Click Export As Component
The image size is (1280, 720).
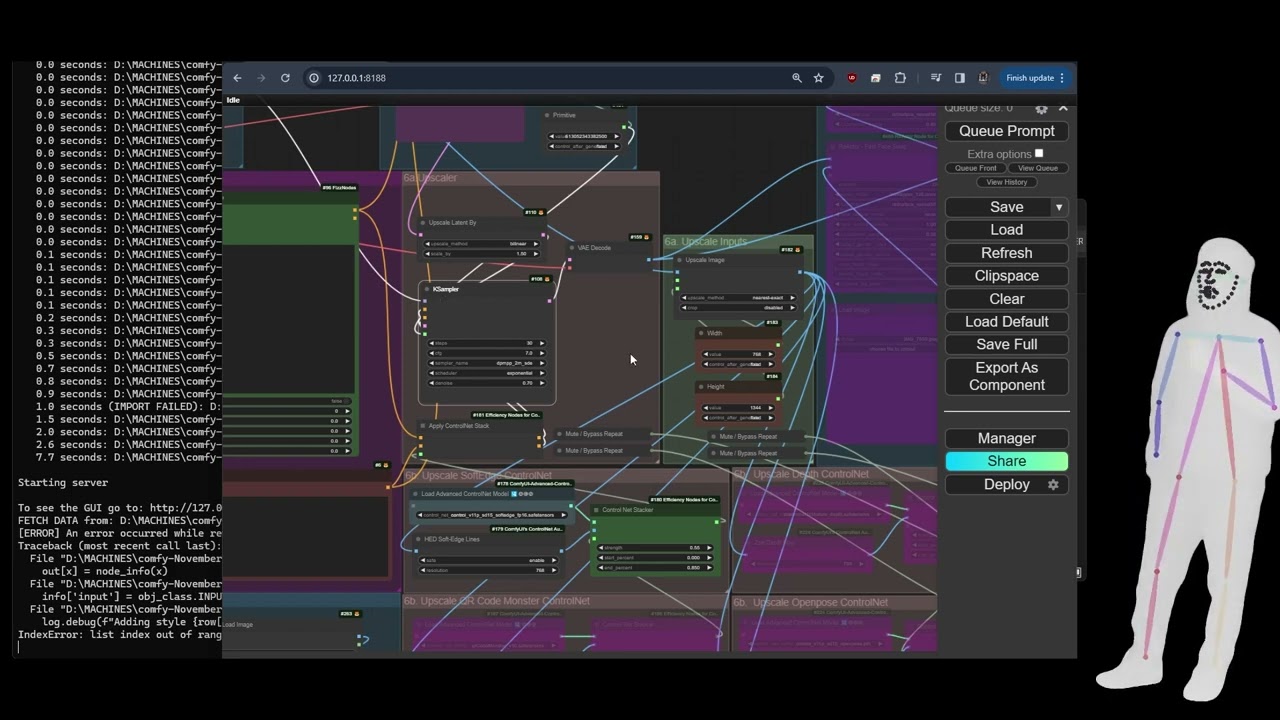click(1007, 376)
